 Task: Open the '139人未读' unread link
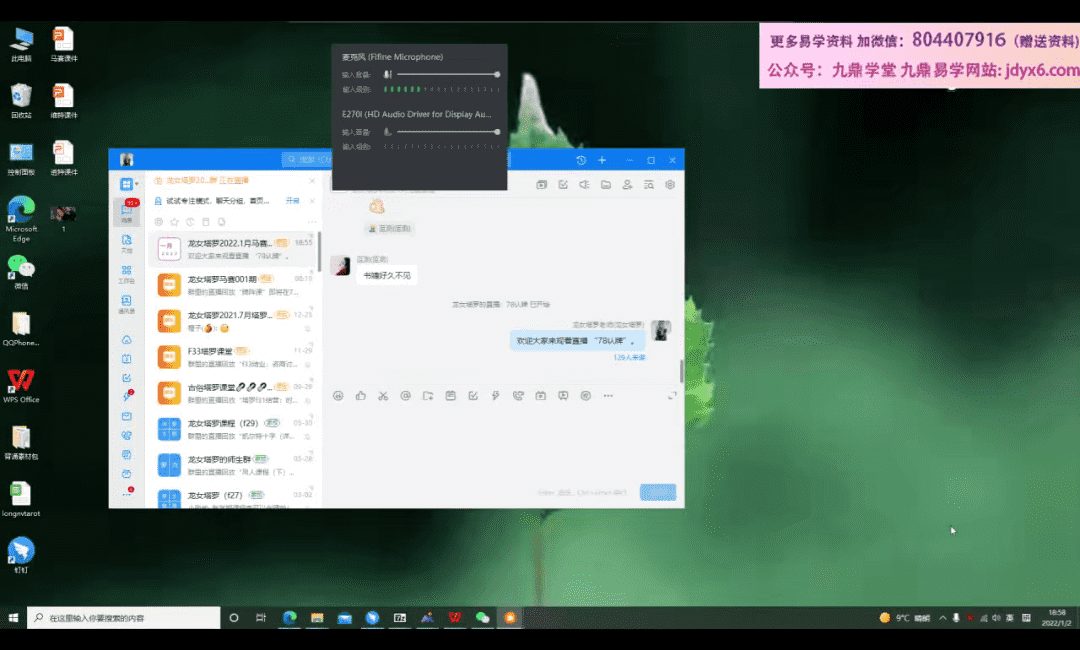tap(629, 357)
